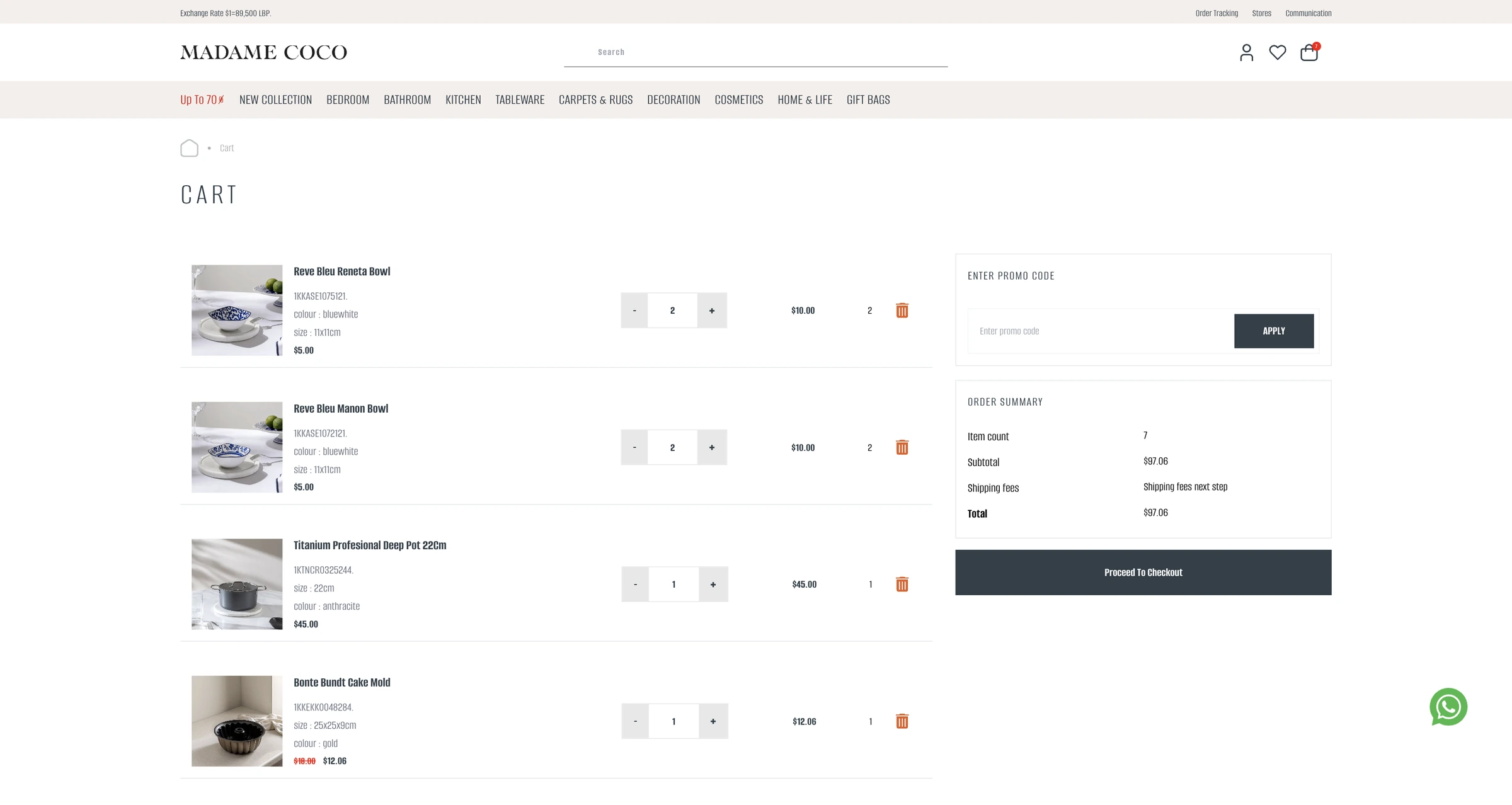The height and width of the screenshot is (805, 1512).
Task: Open WhatsApp chat bubble
Action: pos(1448,707)
